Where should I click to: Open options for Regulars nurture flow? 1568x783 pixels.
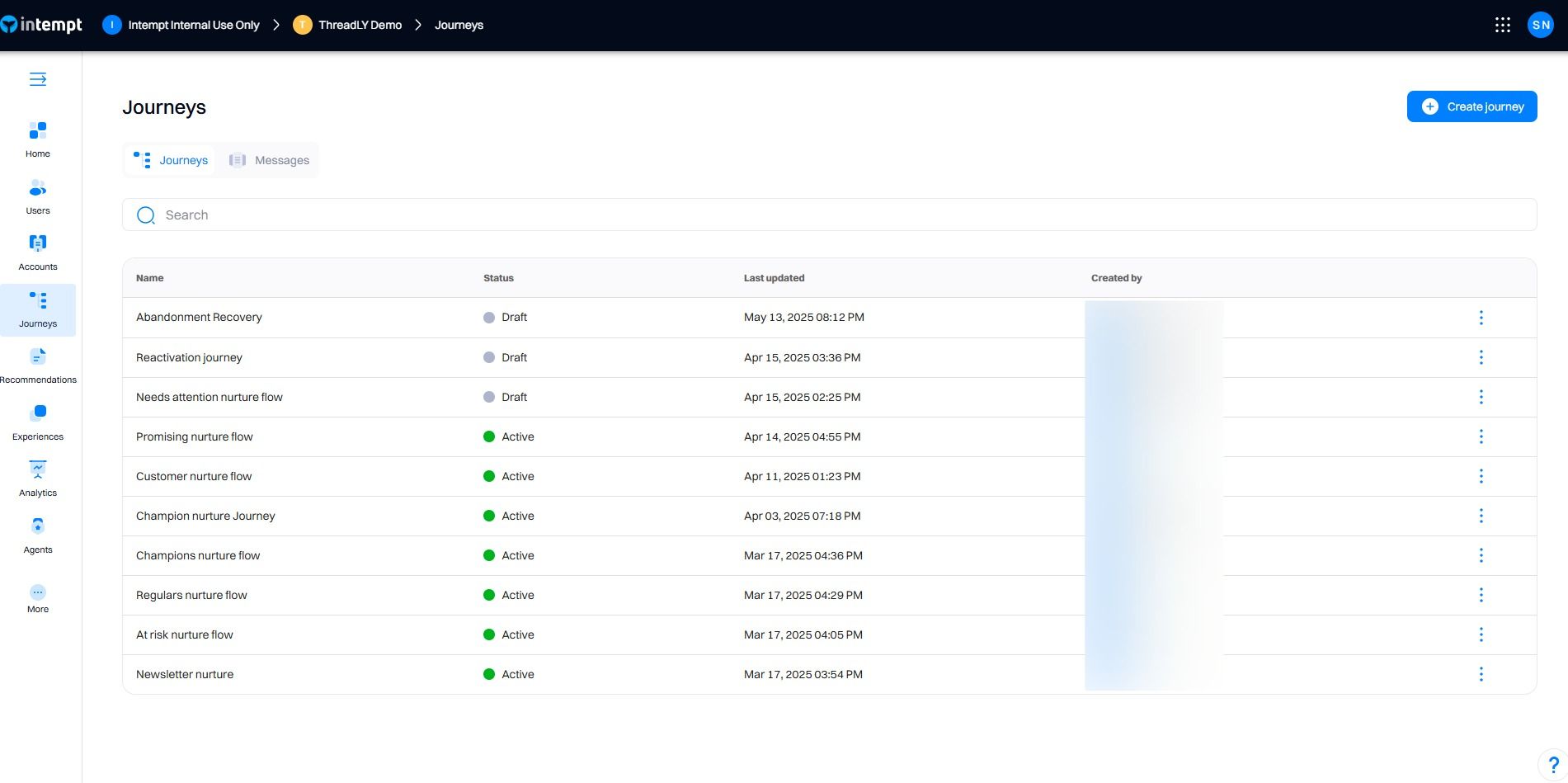1481,595
